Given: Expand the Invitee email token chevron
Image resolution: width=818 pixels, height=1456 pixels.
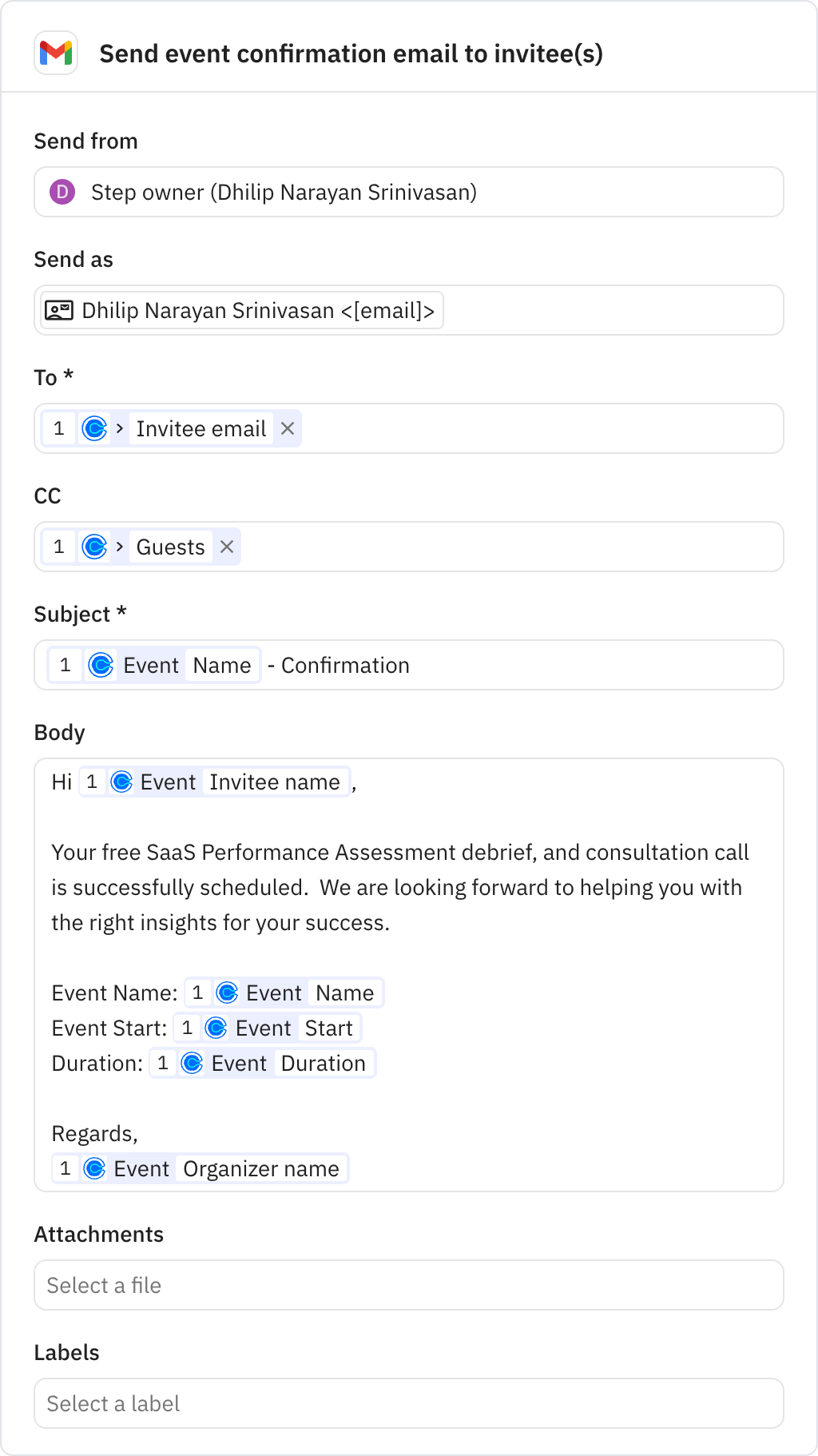Looking at the screenshot, I should (x=118, y=428).
